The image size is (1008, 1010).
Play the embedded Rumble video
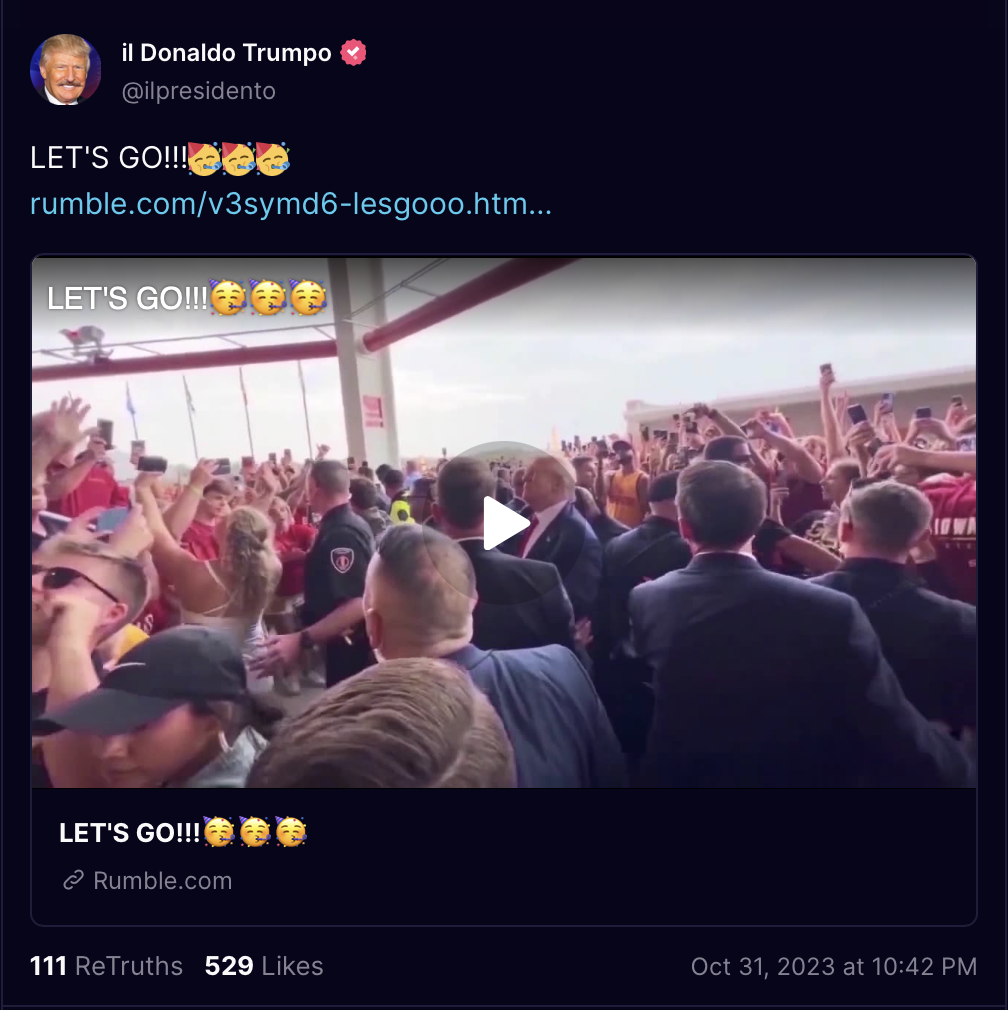coord(504,523)
